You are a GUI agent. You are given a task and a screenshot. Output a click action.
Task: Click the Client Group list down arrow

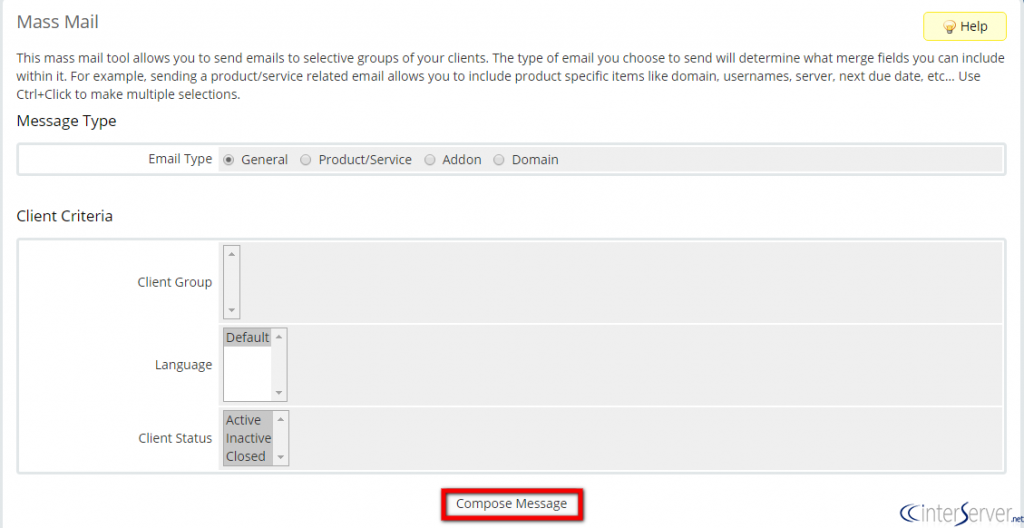232,310
